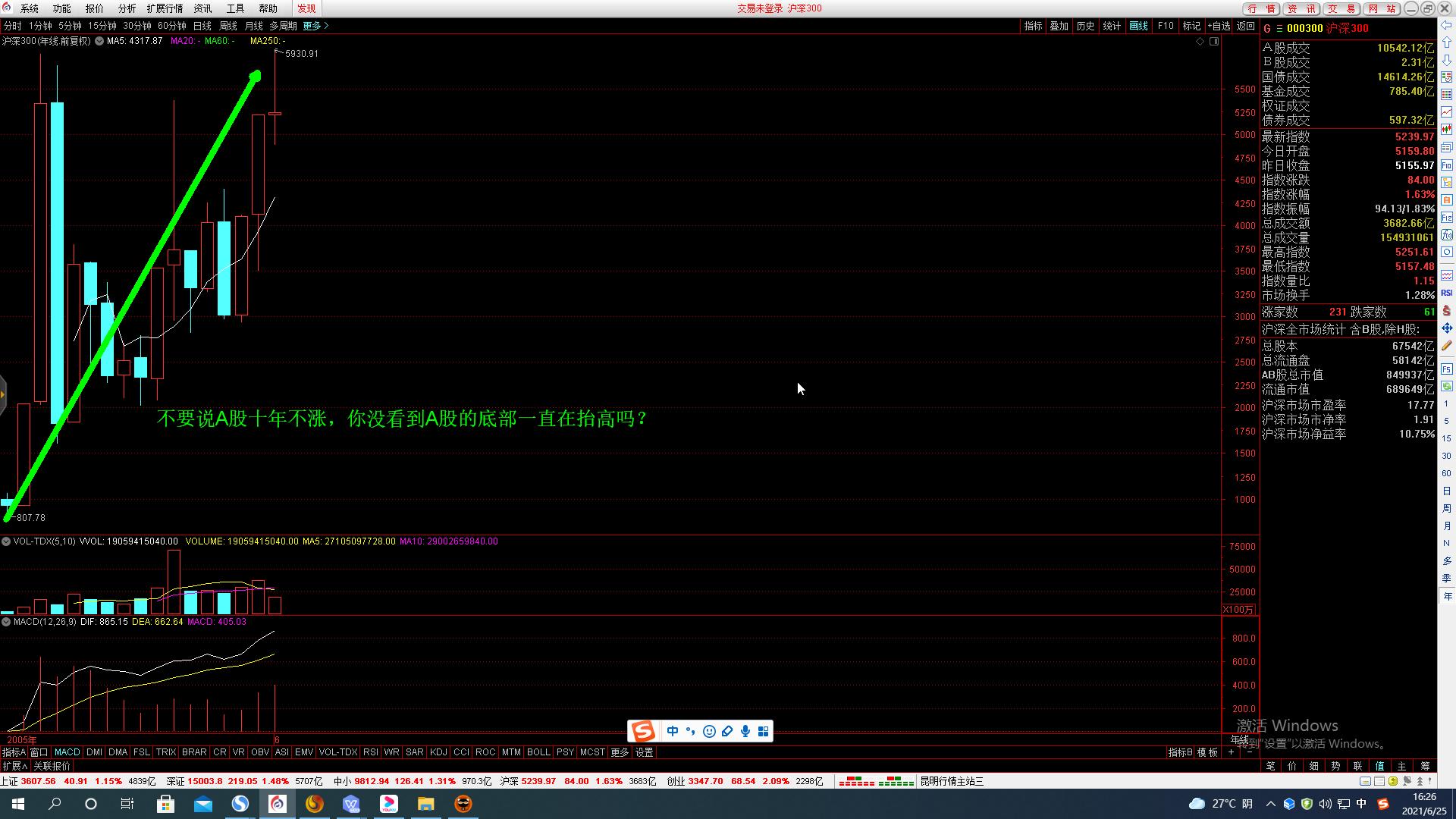
Task: Click the Sogou emoji smiley icon
Action: pyautogui.click(x=709, y=731)
